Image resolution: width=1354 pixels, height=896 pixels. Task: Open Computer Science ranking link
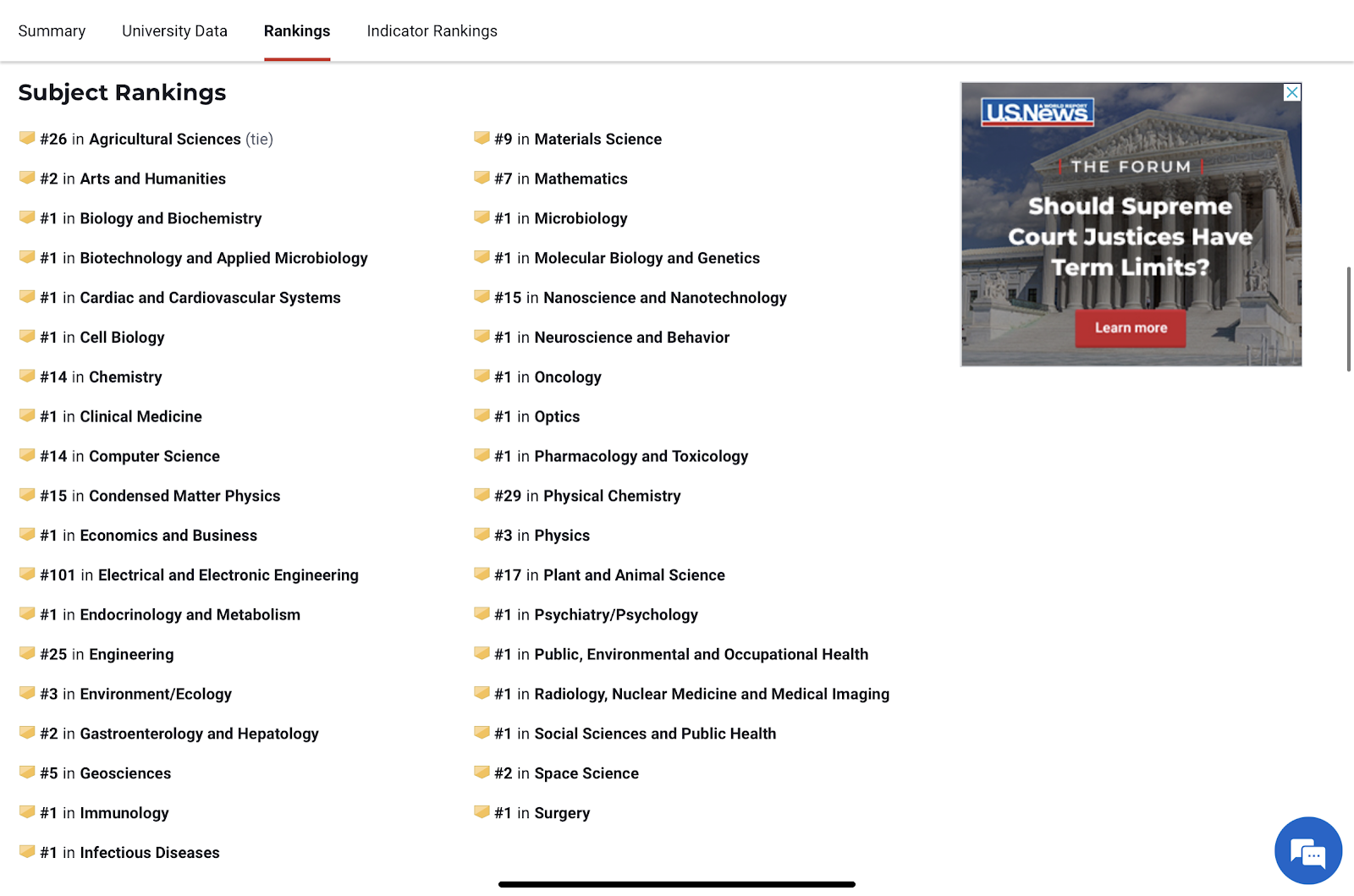click(x=155, y=456)
